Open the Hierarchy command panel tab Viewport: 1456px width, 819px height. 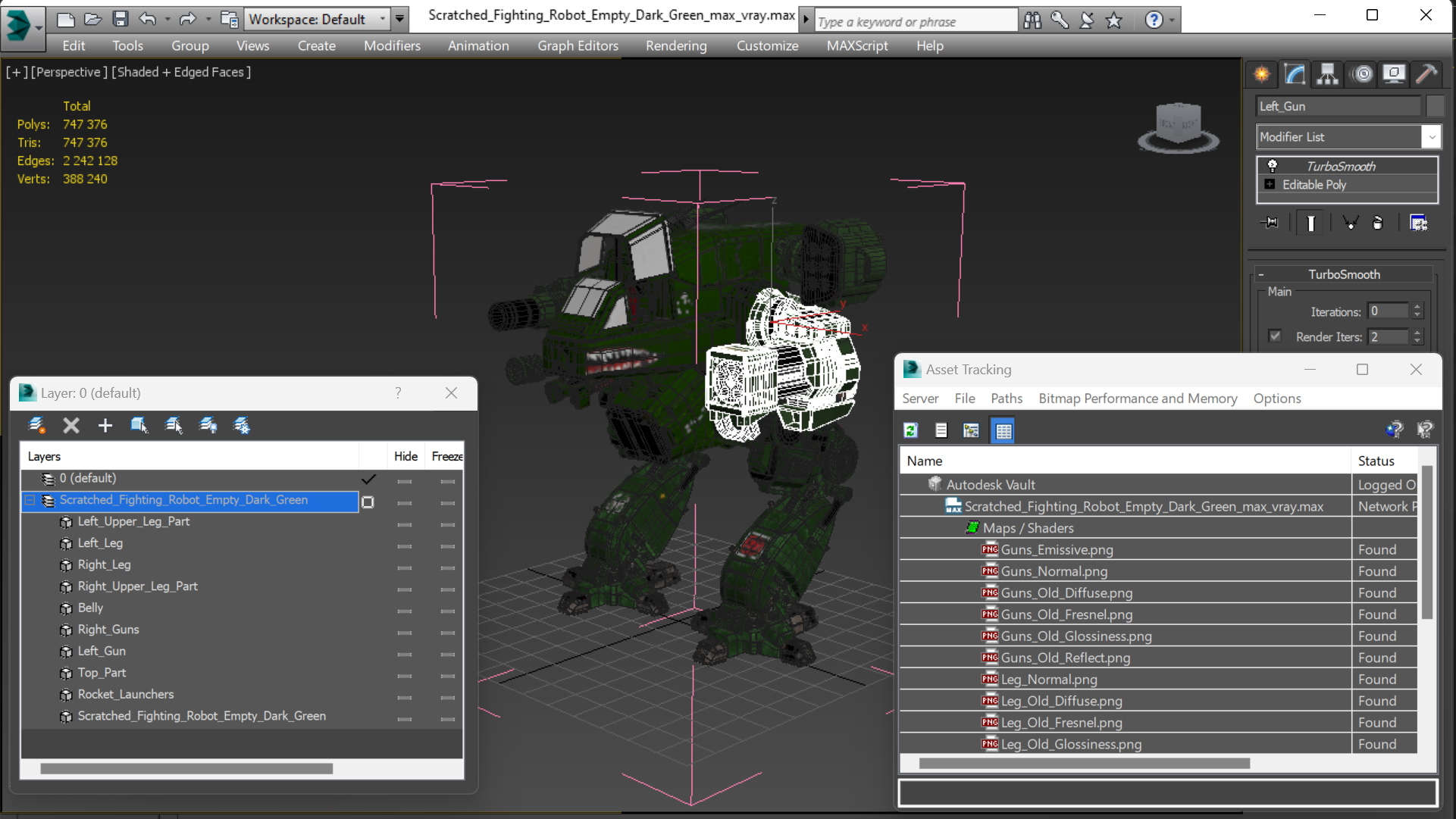(x=1327, y=73)
